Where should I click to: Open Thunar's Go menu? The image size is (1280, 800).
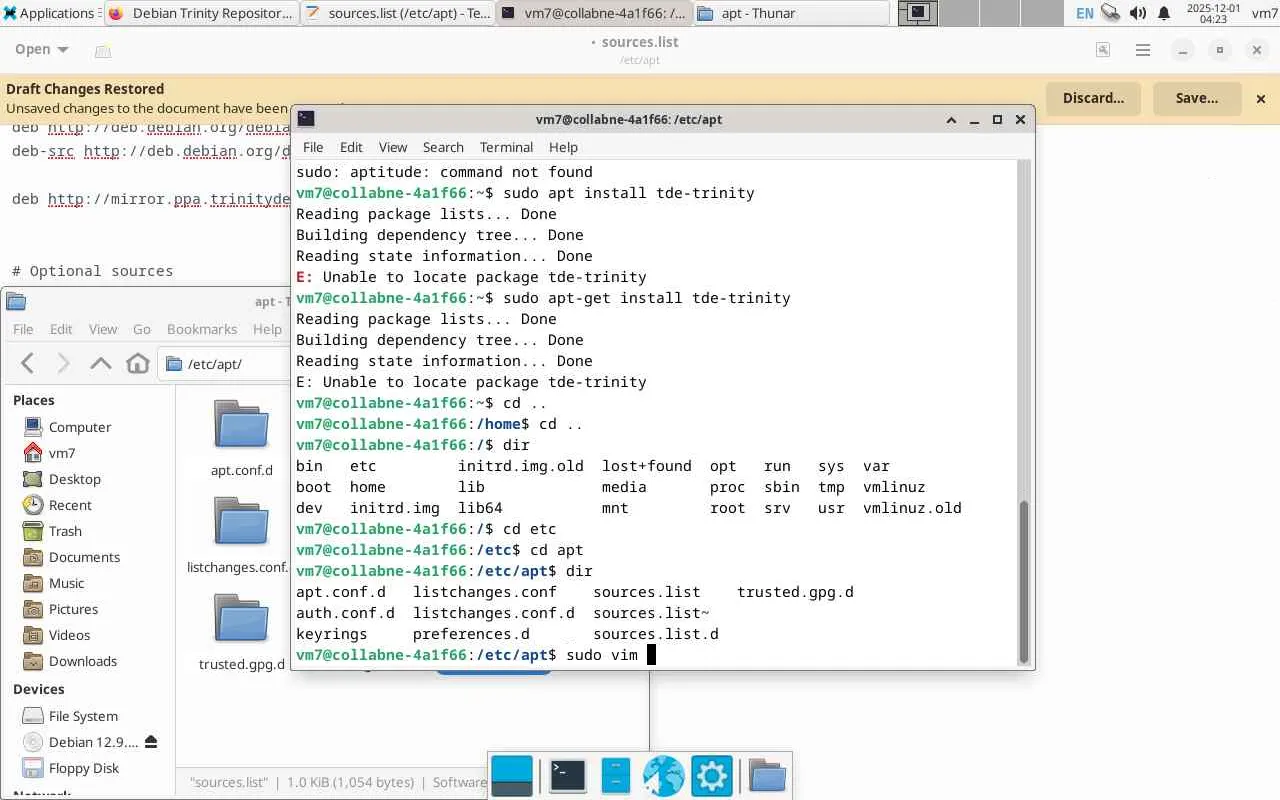click(142, 329)
